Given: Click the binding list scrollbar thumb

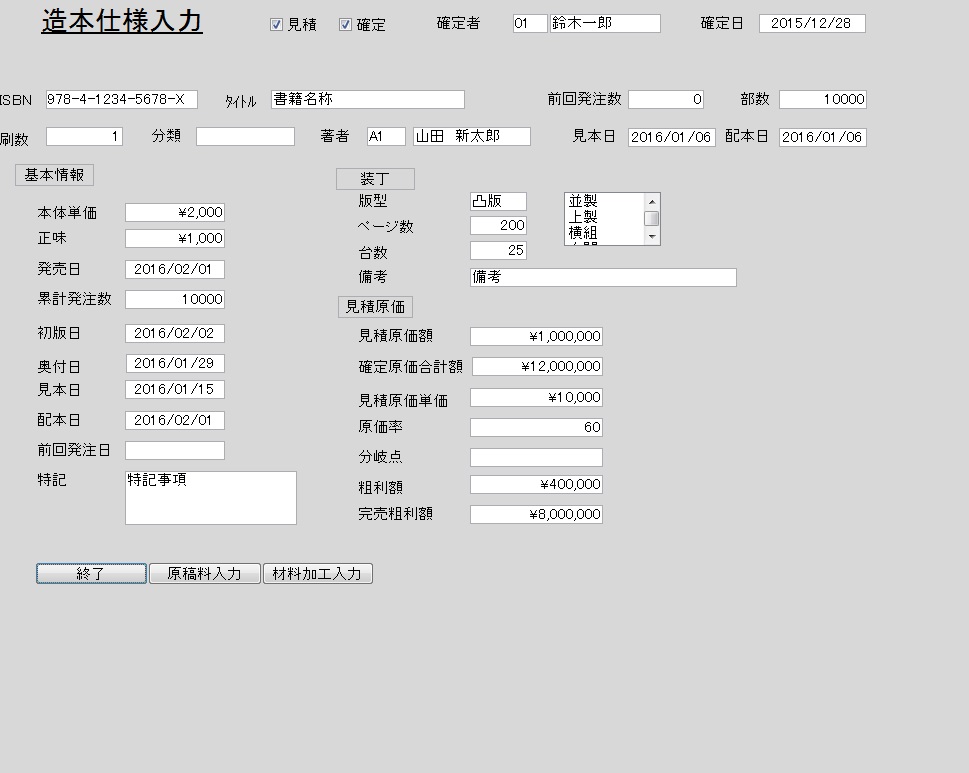Looking at the screenshot, I should [x=651, y=219].
